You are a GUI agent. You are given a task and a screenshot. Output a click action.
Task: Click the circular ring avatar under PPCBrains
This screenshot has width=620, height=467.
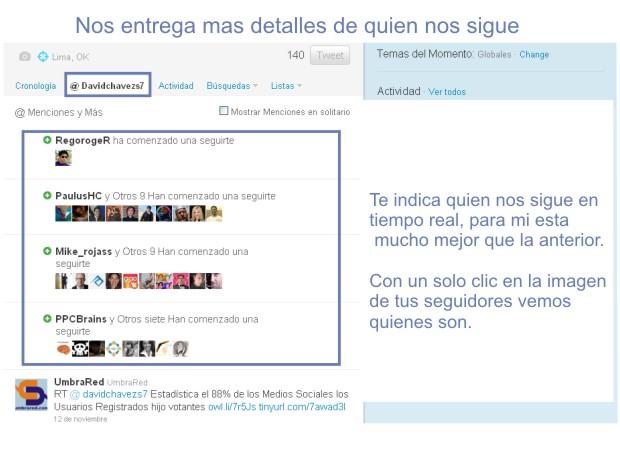point(113,349)
